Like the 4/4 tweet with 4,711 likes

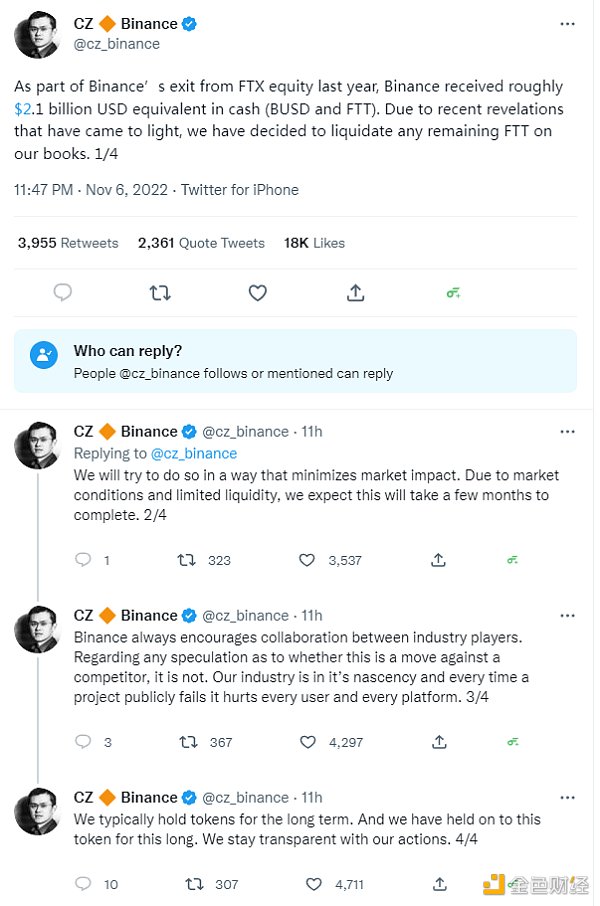pos(314,884)
